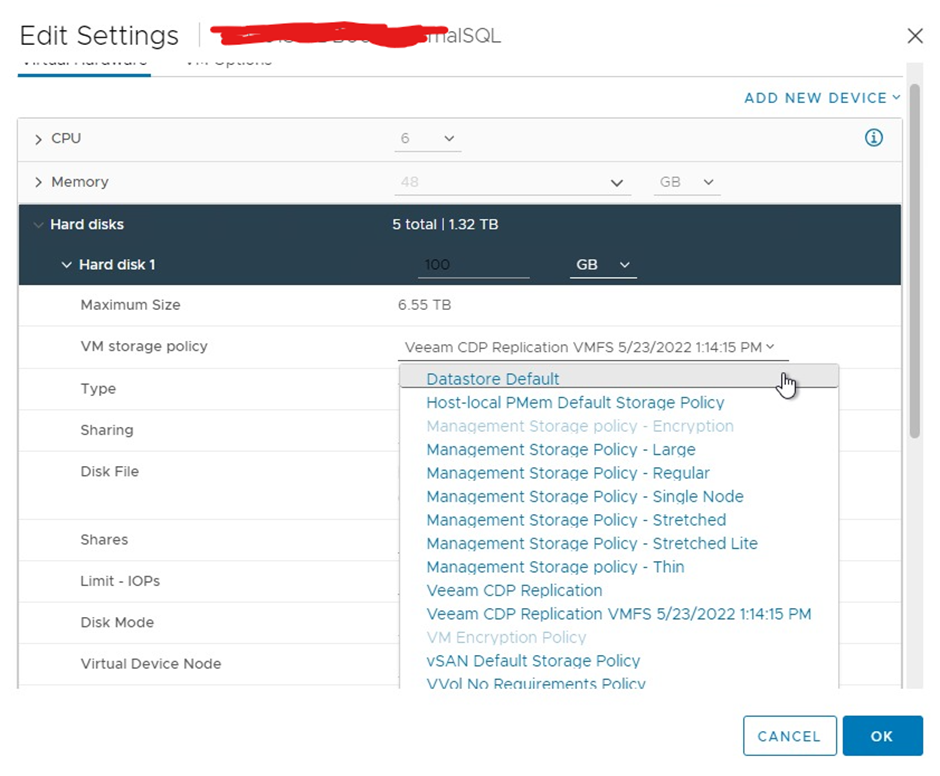The height and width of the screenshot is (776, 940).
Task: Select Datastore Default storage policy
Action: (493, 379)
